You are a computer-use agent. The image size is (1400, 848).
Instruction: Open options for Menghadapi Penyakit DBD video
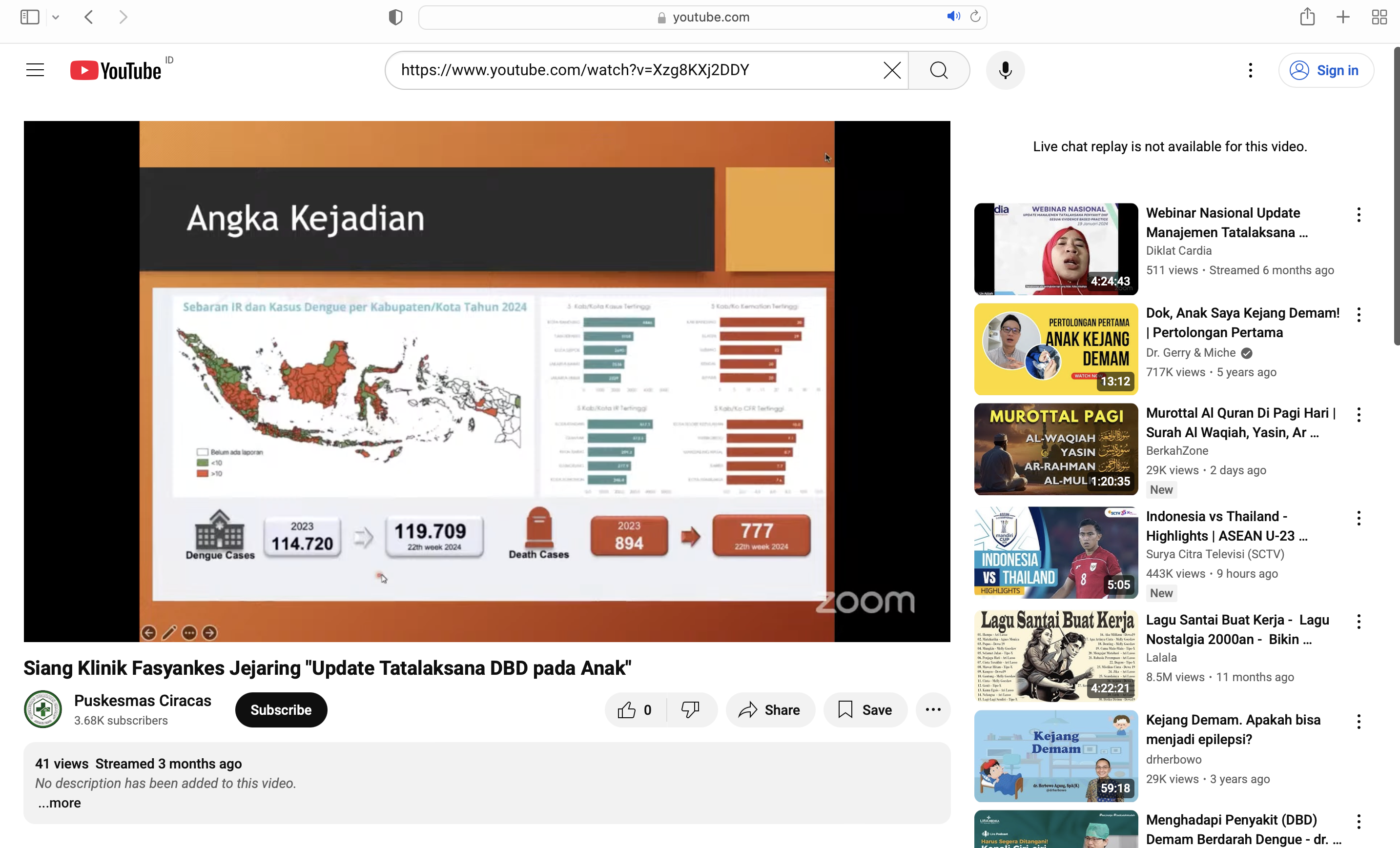point(1359,821)
